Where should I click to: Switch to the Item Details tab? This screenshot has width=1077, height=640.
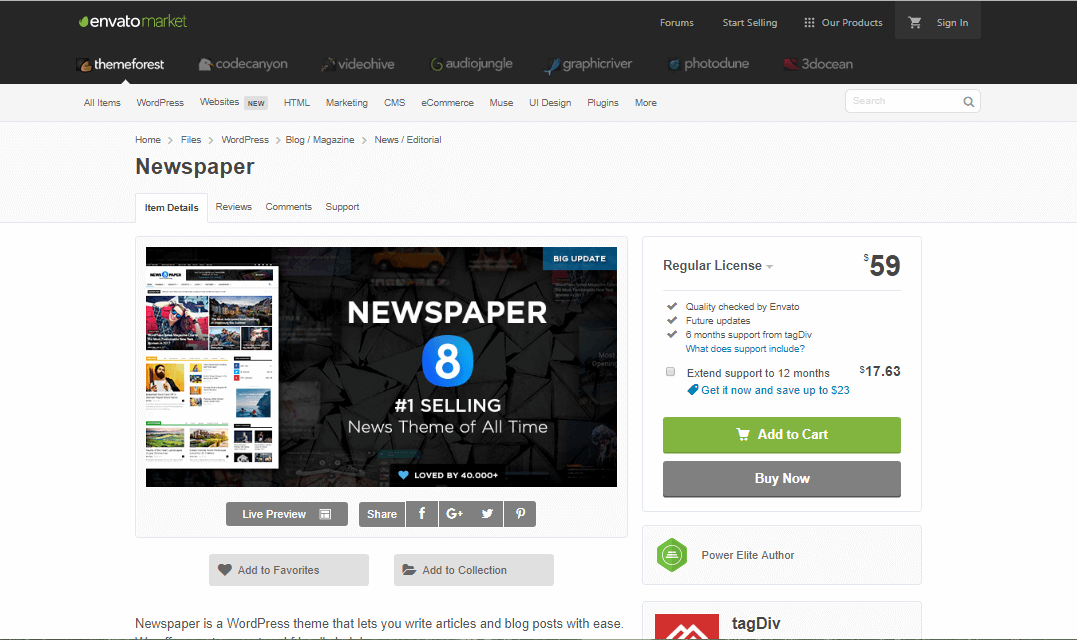tap(172, 207)
